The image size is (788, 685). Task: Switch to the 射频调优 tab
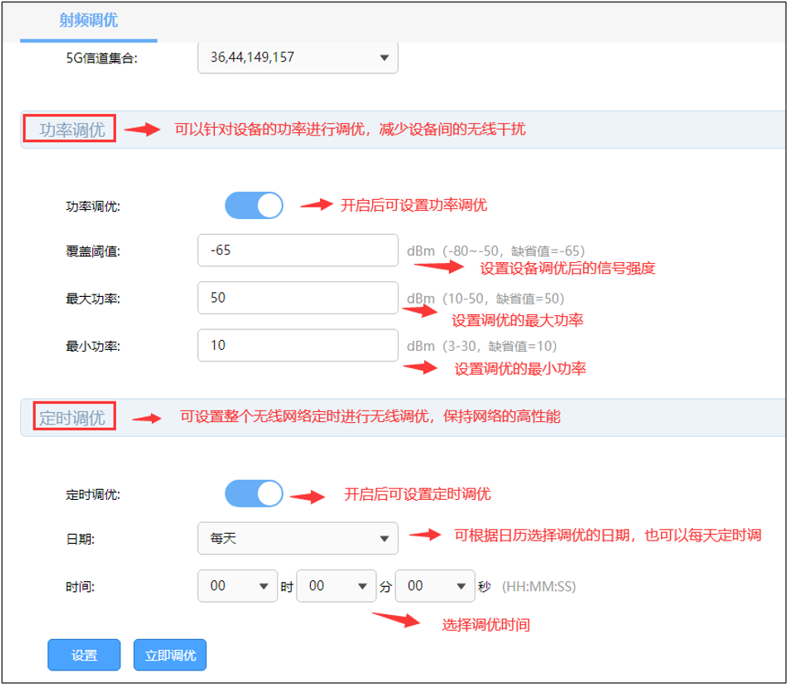tap(86, 20)
